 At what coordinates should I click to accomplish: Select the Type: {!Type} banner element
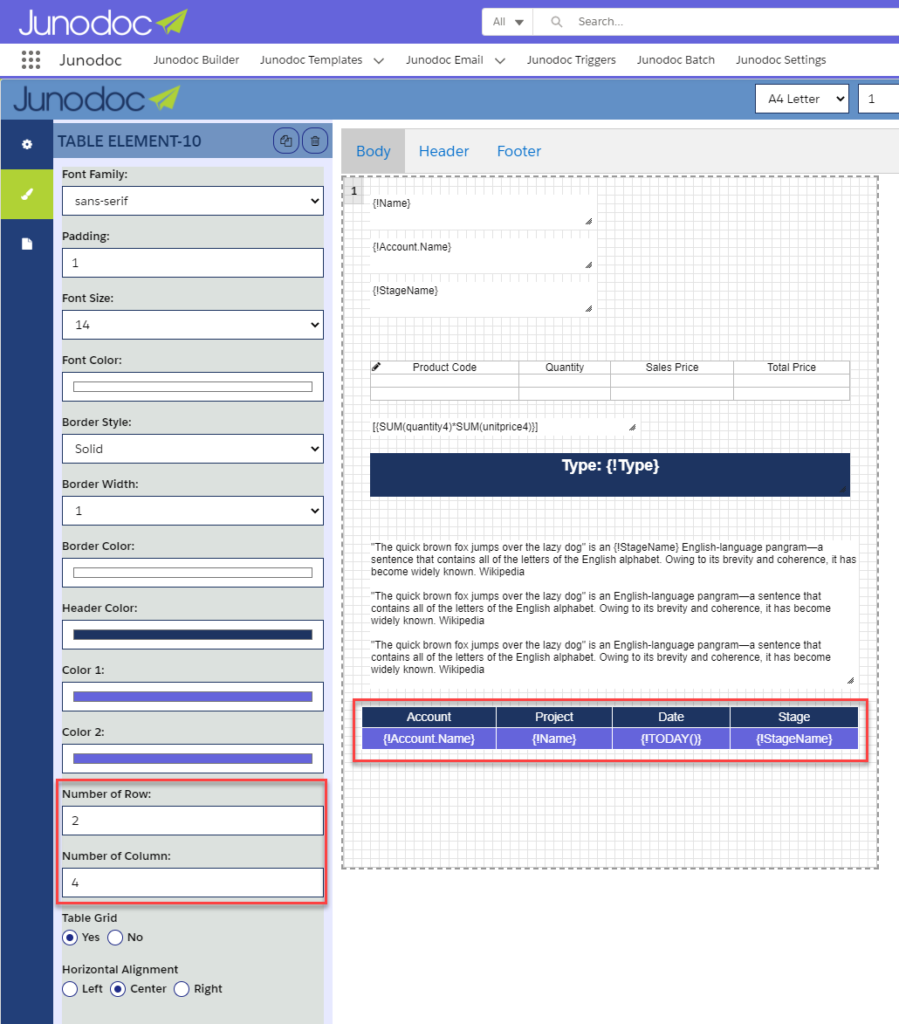click(x=610, y=475)
